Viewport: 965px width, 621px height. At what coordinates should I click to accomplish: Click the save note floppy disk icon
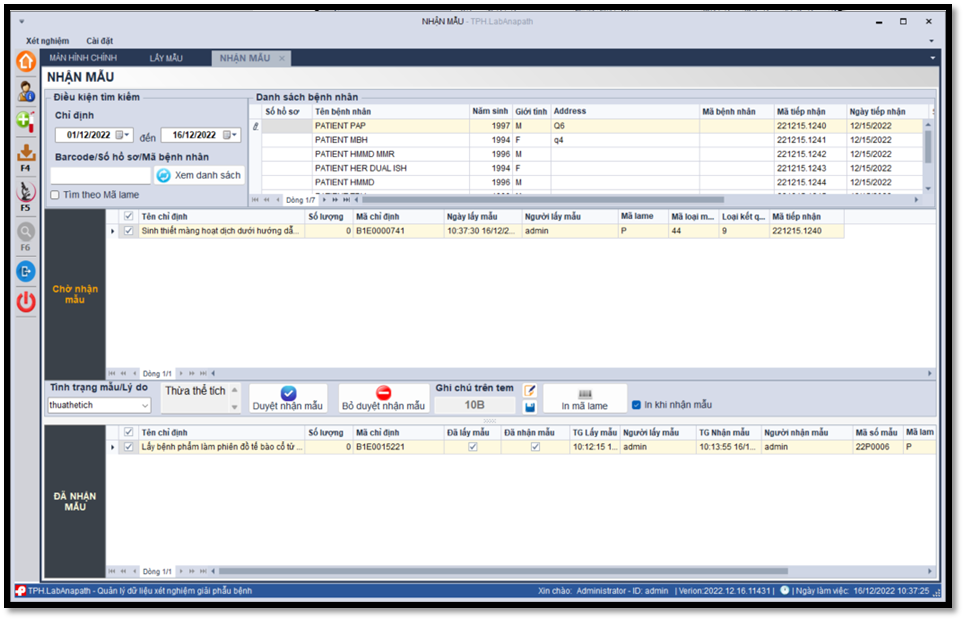[x=530, y=406]
